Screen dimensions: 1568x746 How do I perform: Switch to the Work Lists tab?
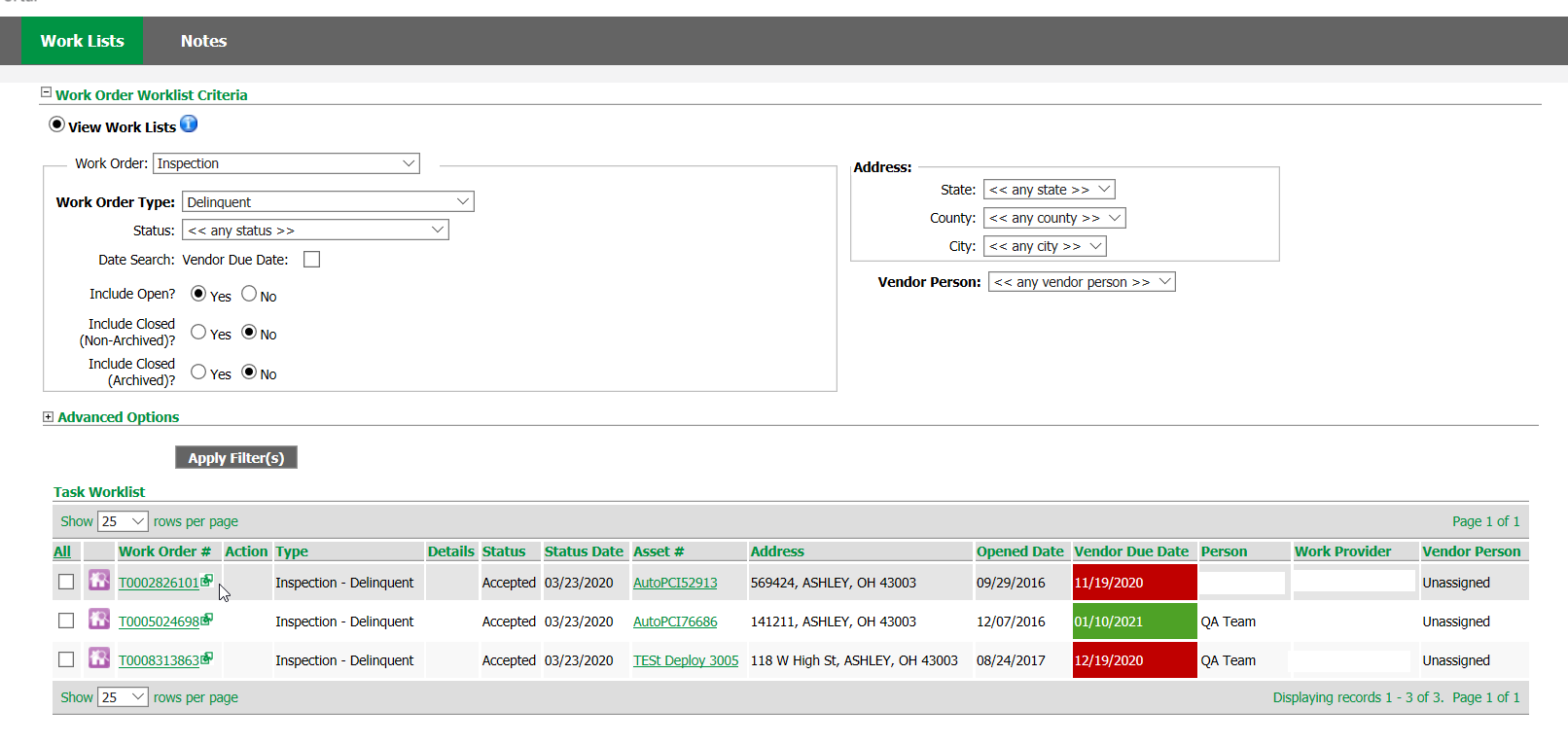click(83, 41)
